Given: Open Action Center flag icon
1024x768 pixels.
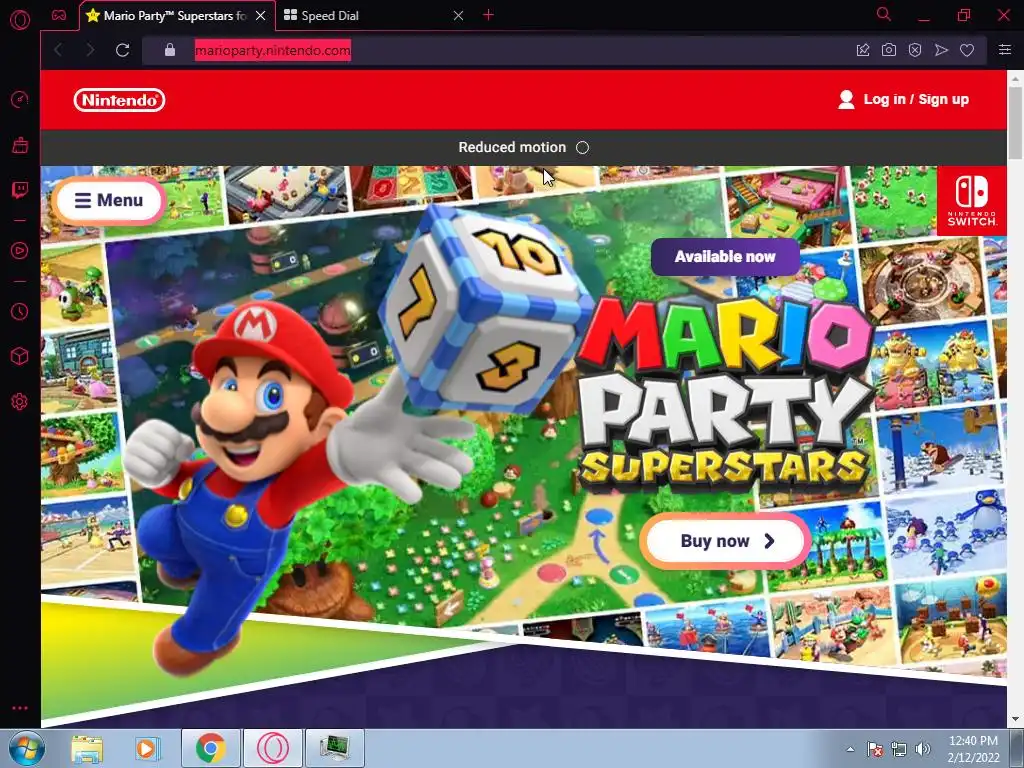Looking at the screenshot, I should [874, 749].
